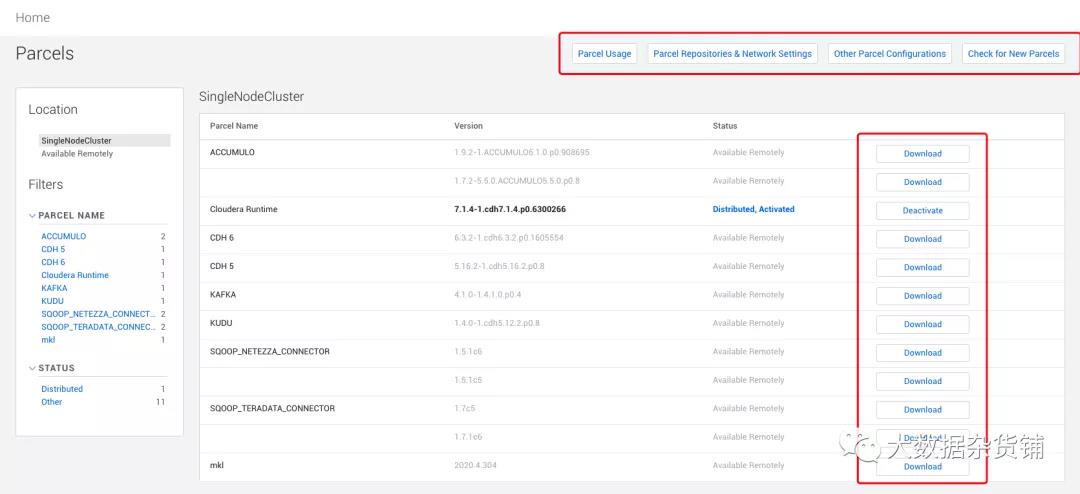Click Other Parcel Configurations button
1080x494 pixels.
click(889, 54)
